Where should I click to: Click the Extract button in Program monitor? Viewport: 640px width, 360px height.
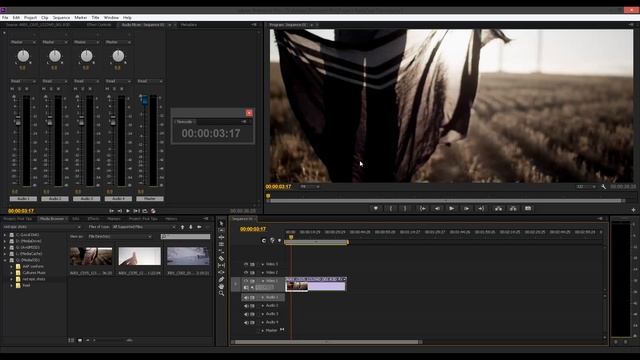[513, 209]
